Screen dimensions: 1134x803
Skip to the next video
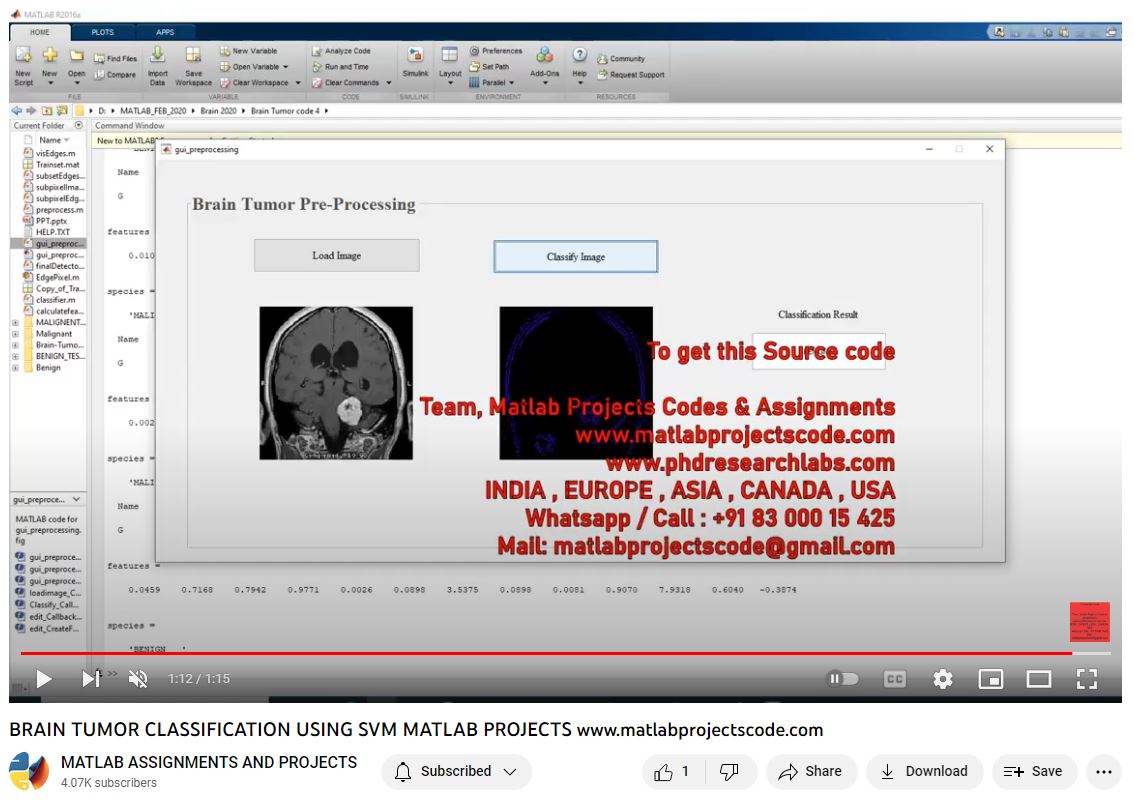90,679
